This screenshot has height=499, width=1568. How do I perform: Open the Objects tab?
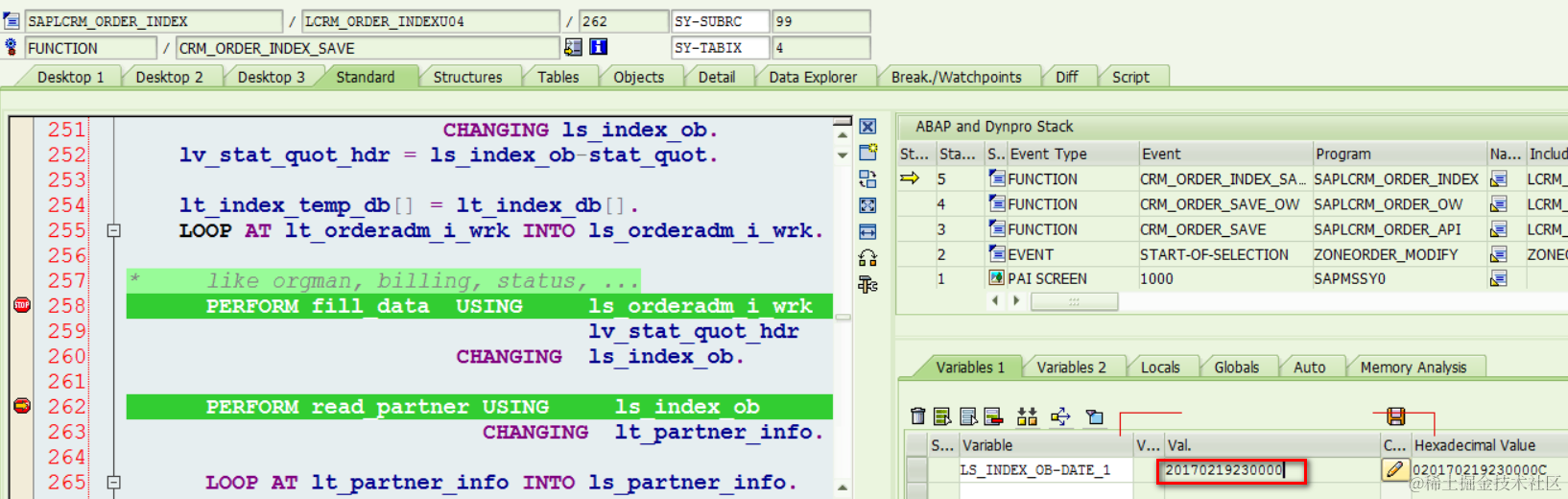click(x=638, y=77)
